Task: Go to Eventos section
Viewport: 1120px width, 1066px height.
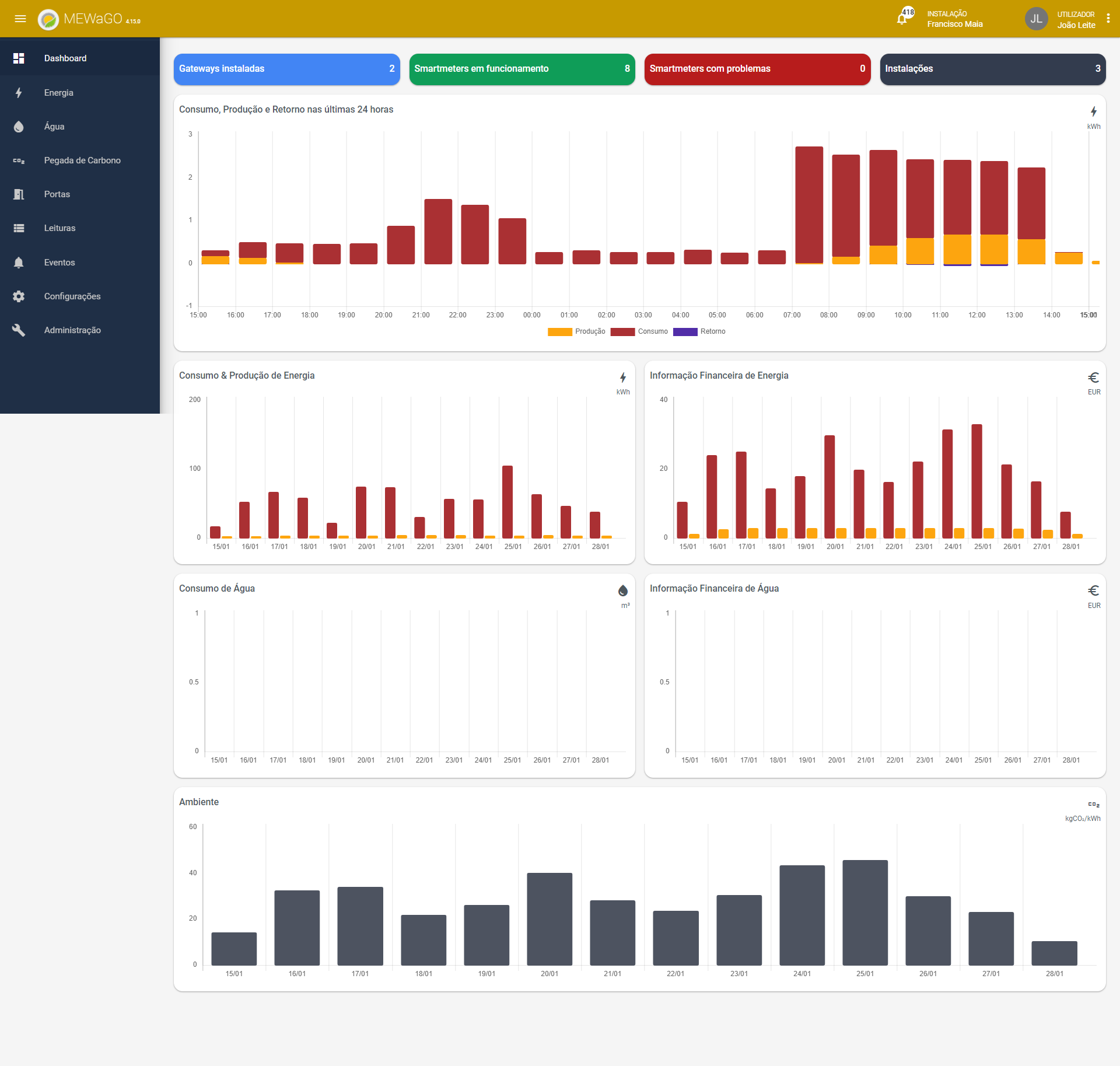Action: pyautogui.click(x=80, y=263)
